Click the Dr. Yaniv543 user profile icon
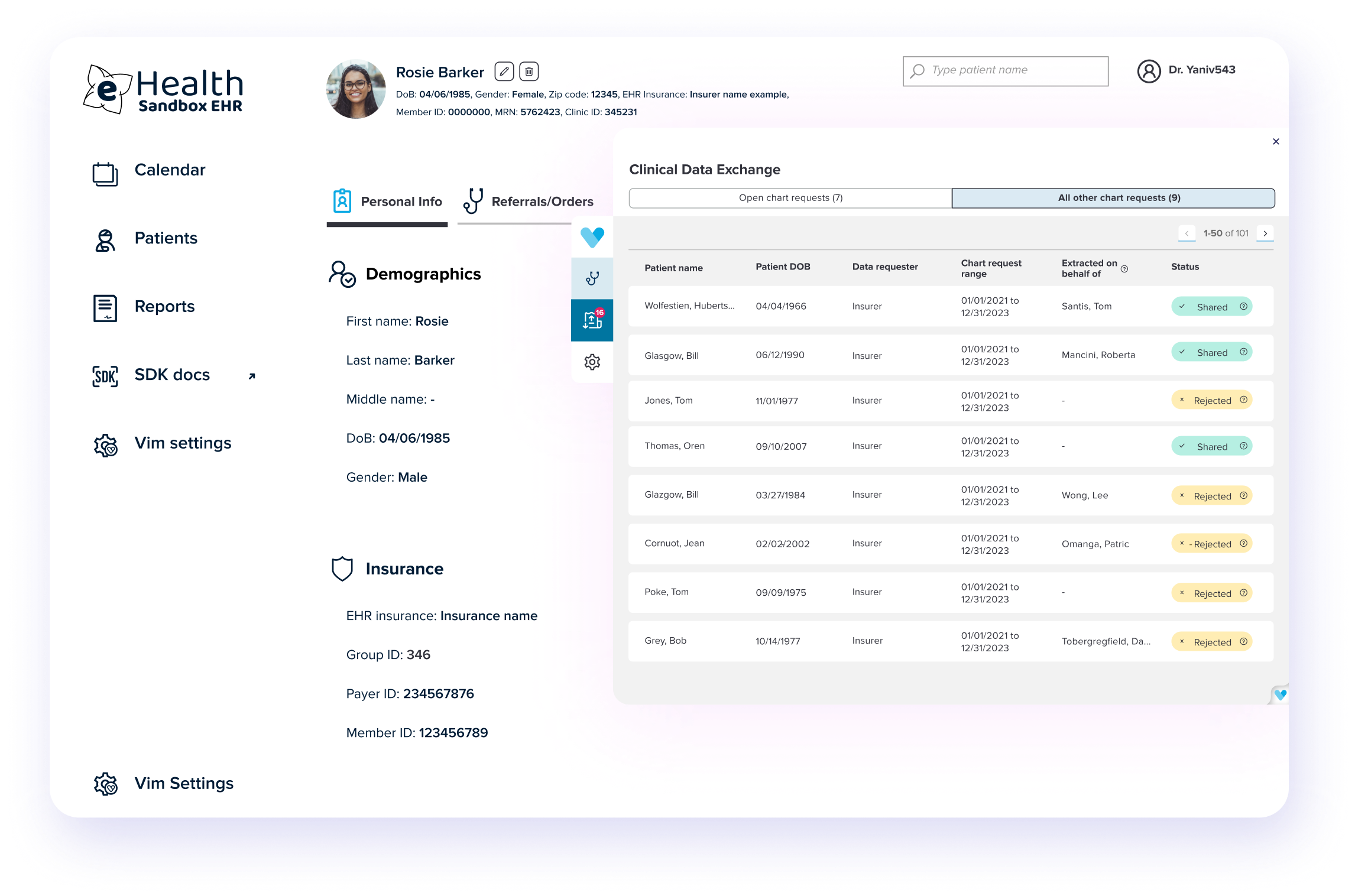Viewport: 1355px width, 896px height. click(x=1149, y=71)
